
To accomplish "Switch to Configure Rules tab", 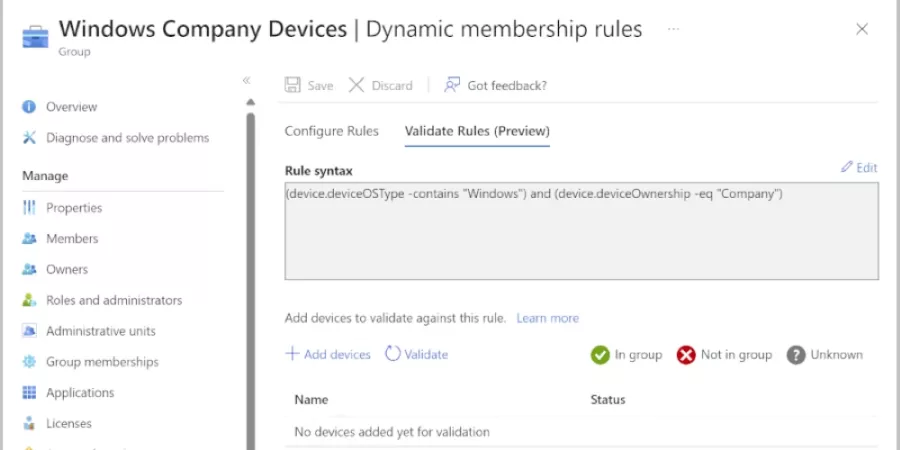I will (331, 131).
